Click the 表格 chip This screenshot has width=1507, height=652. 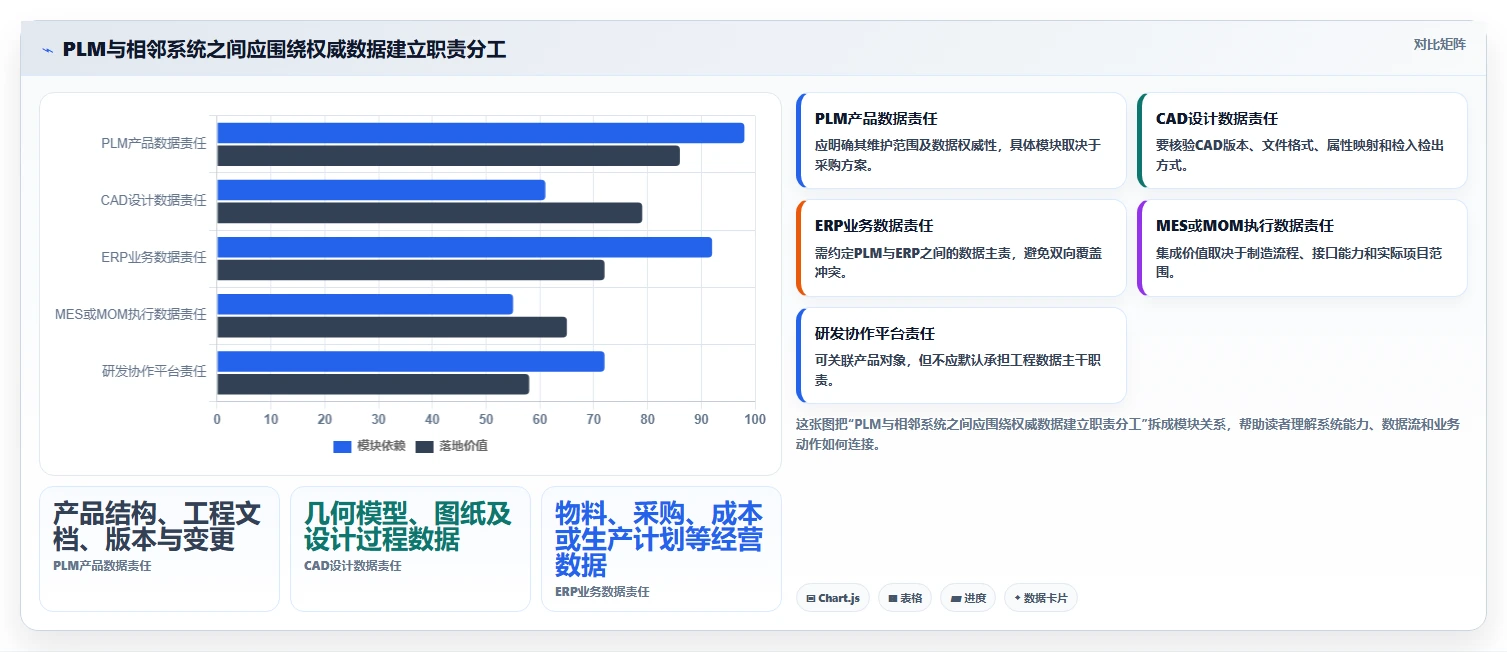point(905,598)
